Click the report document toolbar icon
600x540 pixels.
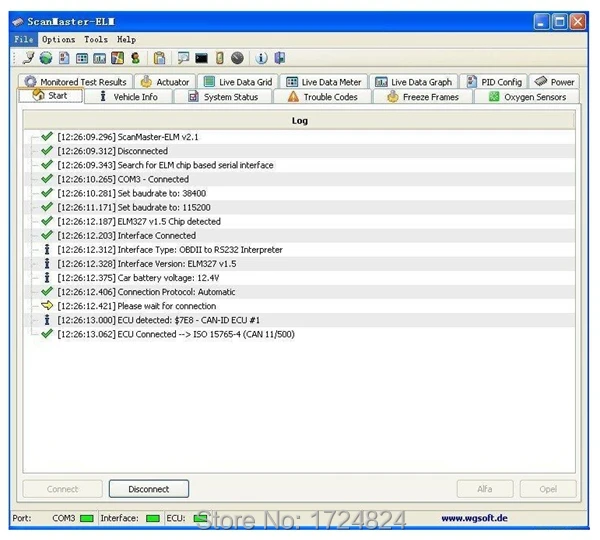click(64, 58)
